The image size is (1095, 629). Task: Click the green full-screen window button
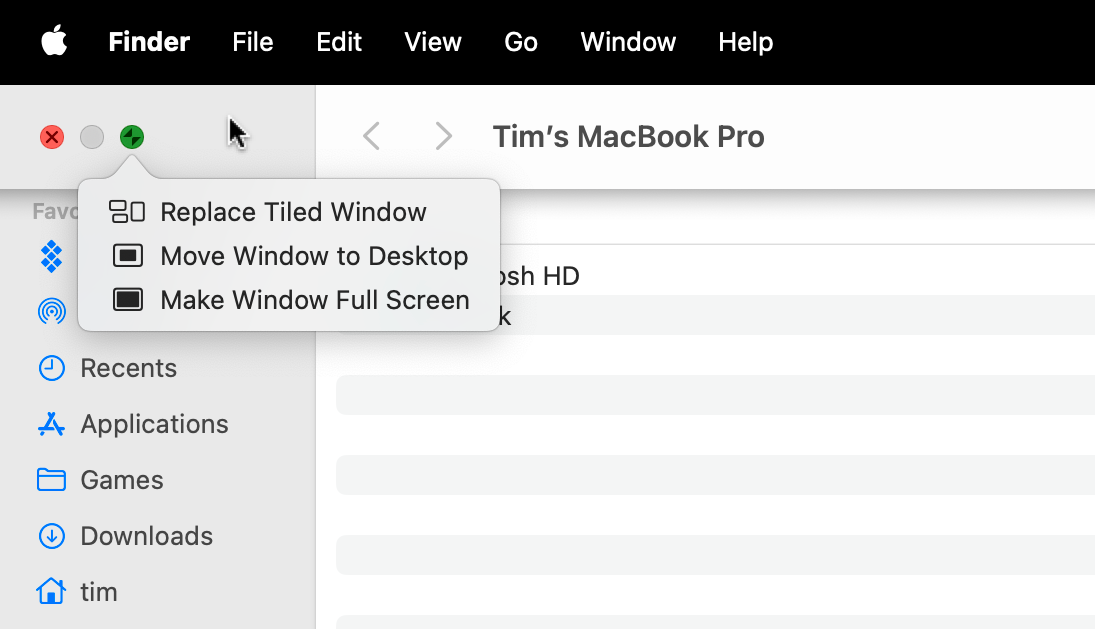[x=132, y=137]
